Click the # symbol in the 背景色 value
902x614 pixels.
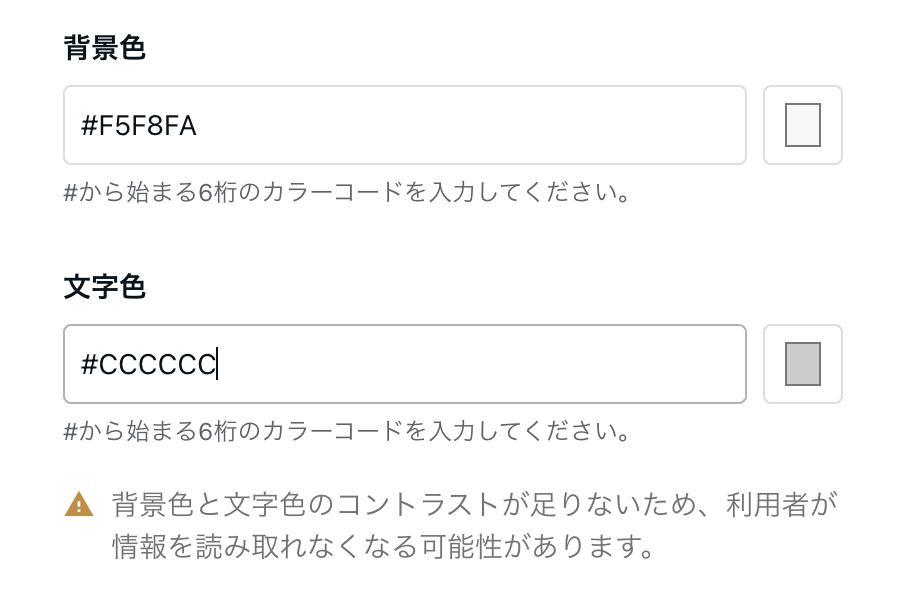click(x=89, y=125)
